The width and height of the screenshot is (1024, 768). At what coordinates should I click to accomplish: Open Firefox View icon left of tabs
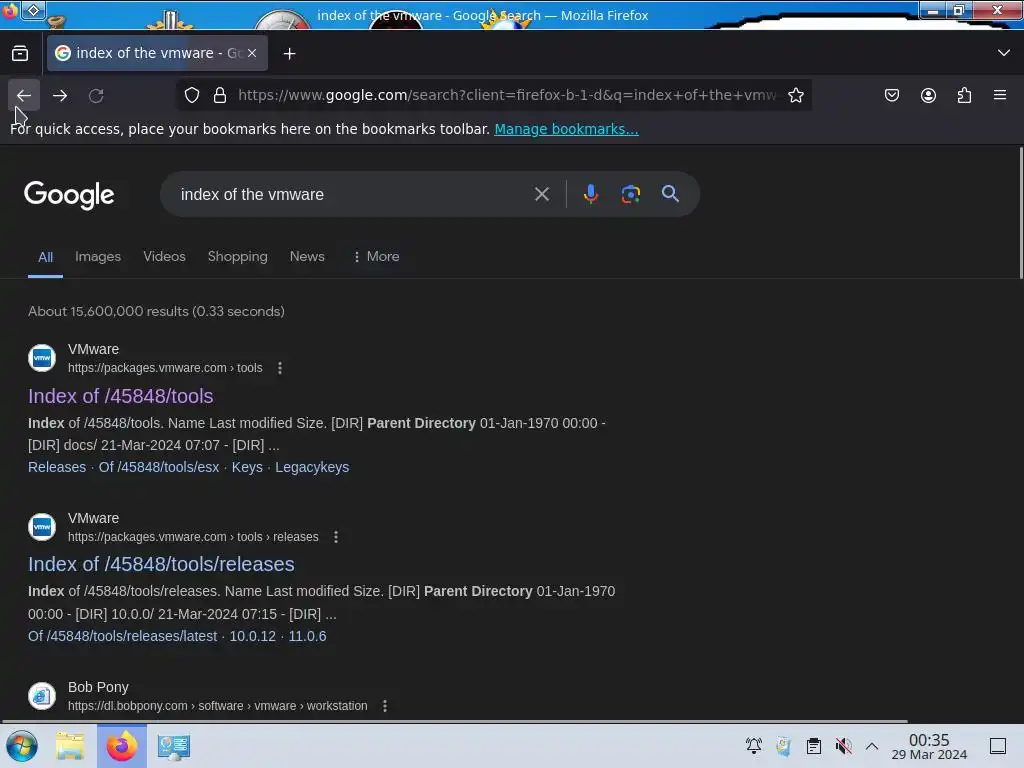point(20,54)
